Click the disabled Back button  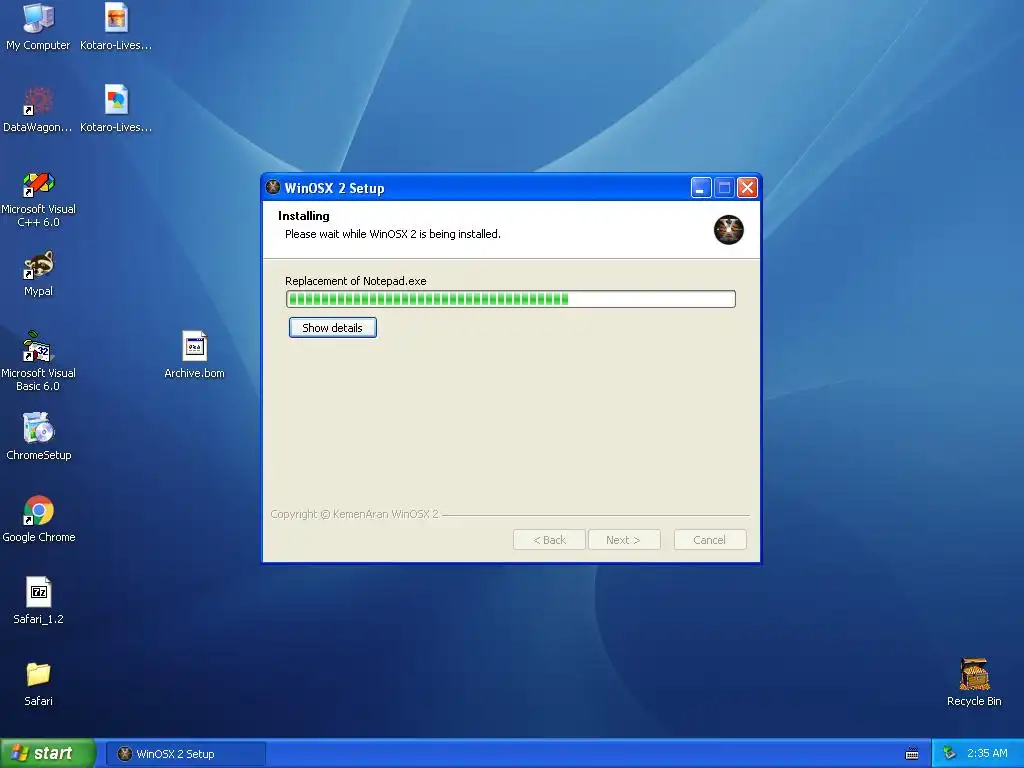click(x=549, y=540)
